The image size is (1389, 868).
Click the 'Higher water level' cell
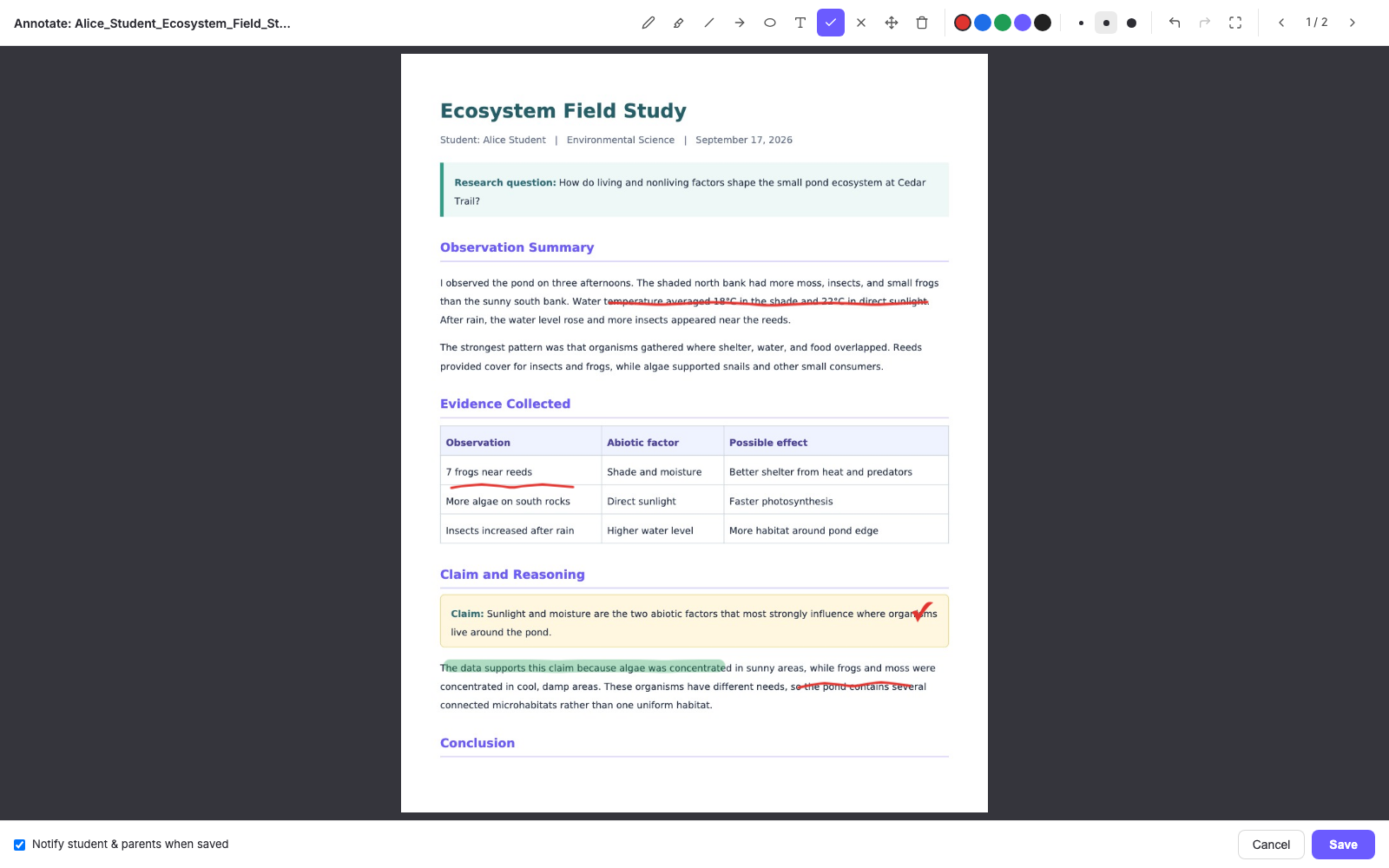pos(663,530)
